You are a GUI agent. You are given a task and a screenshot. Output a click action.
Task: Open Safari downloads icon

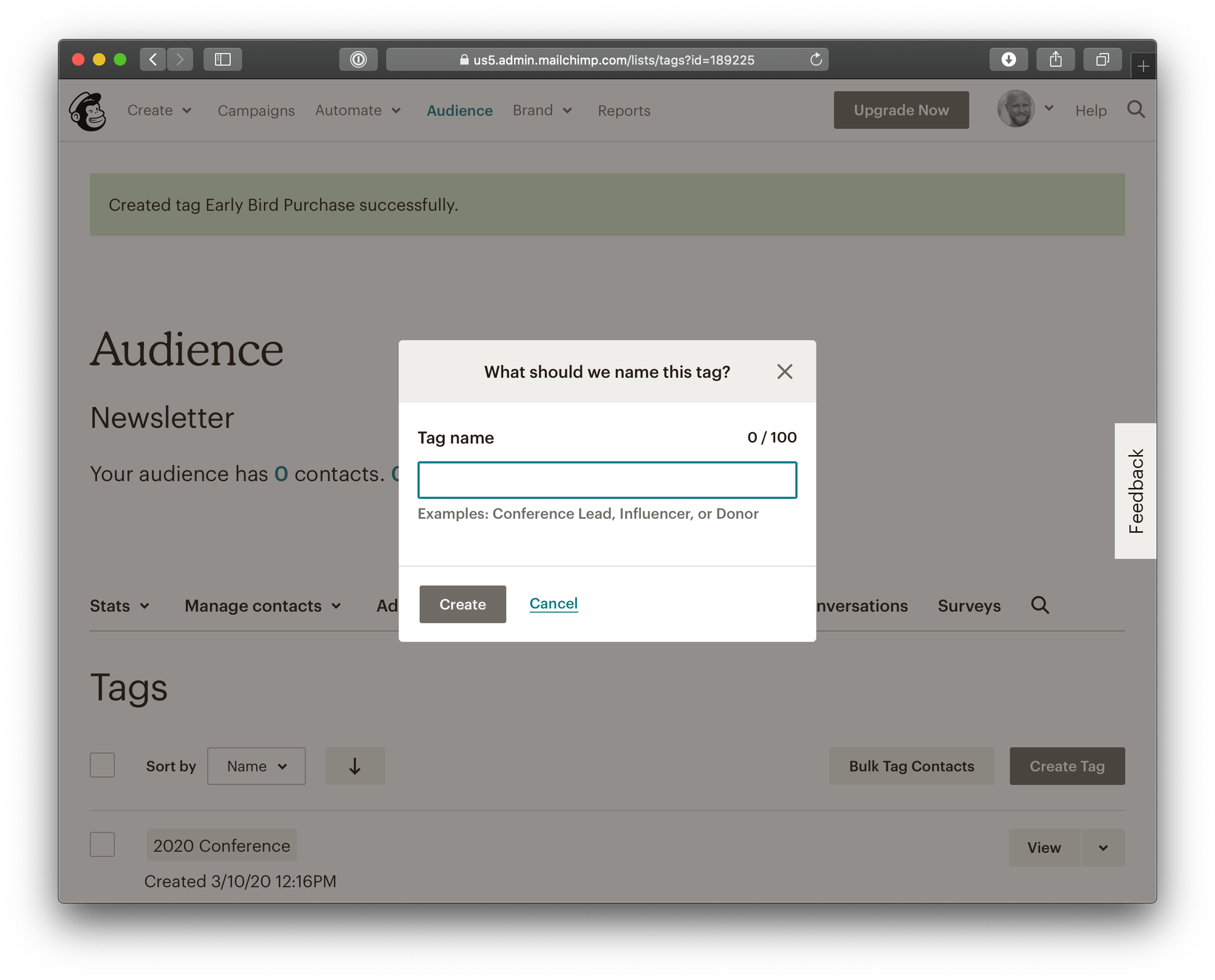coord(1008,60)
